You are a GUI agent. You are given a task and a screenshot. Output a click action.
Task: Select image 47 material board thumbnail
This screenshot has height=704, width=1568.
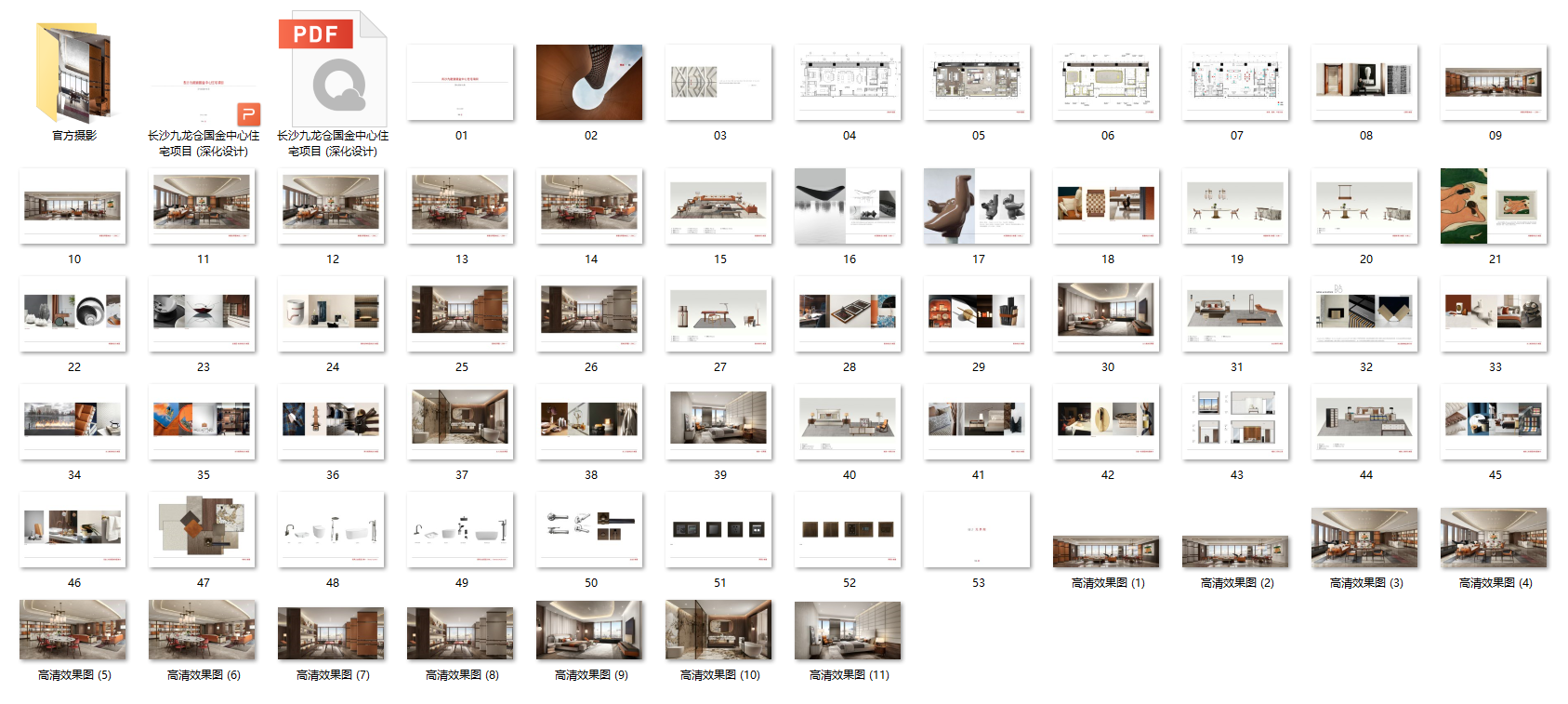coord(203,529)
